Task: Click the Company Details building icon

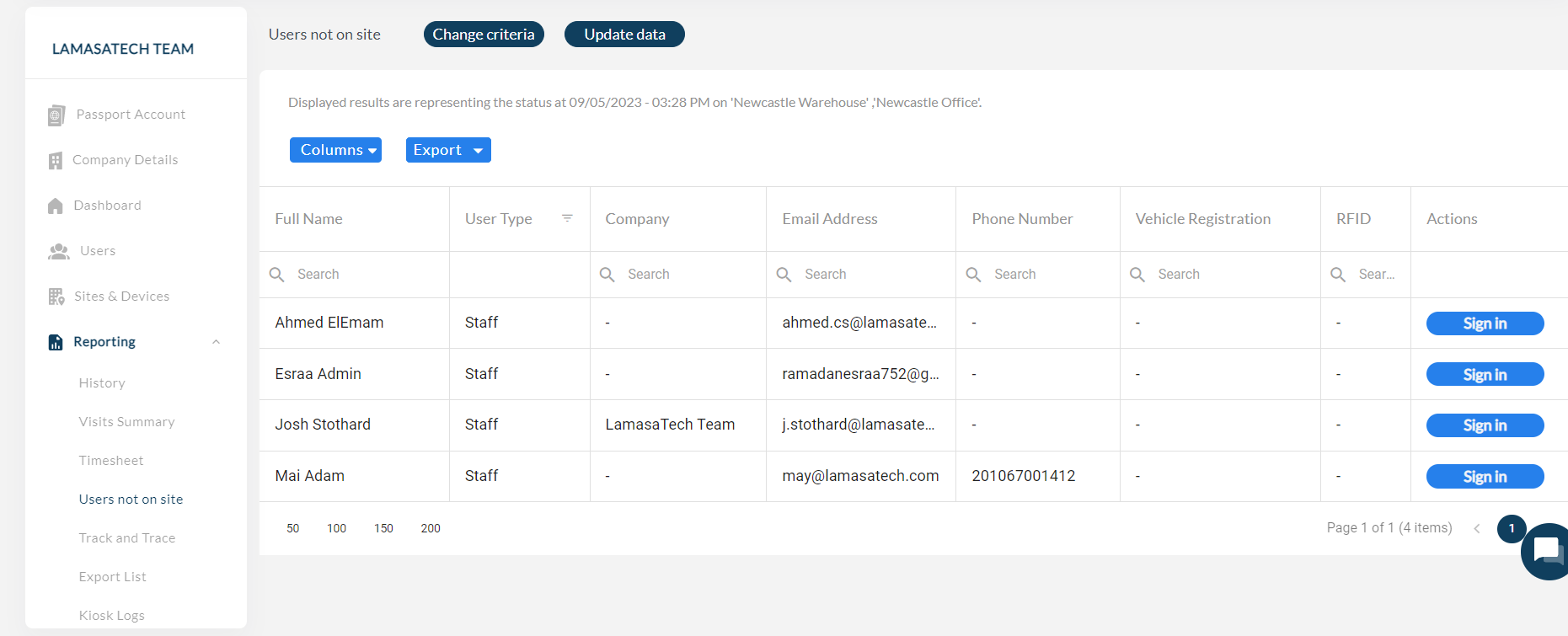Action: click(x=56, y=160)
